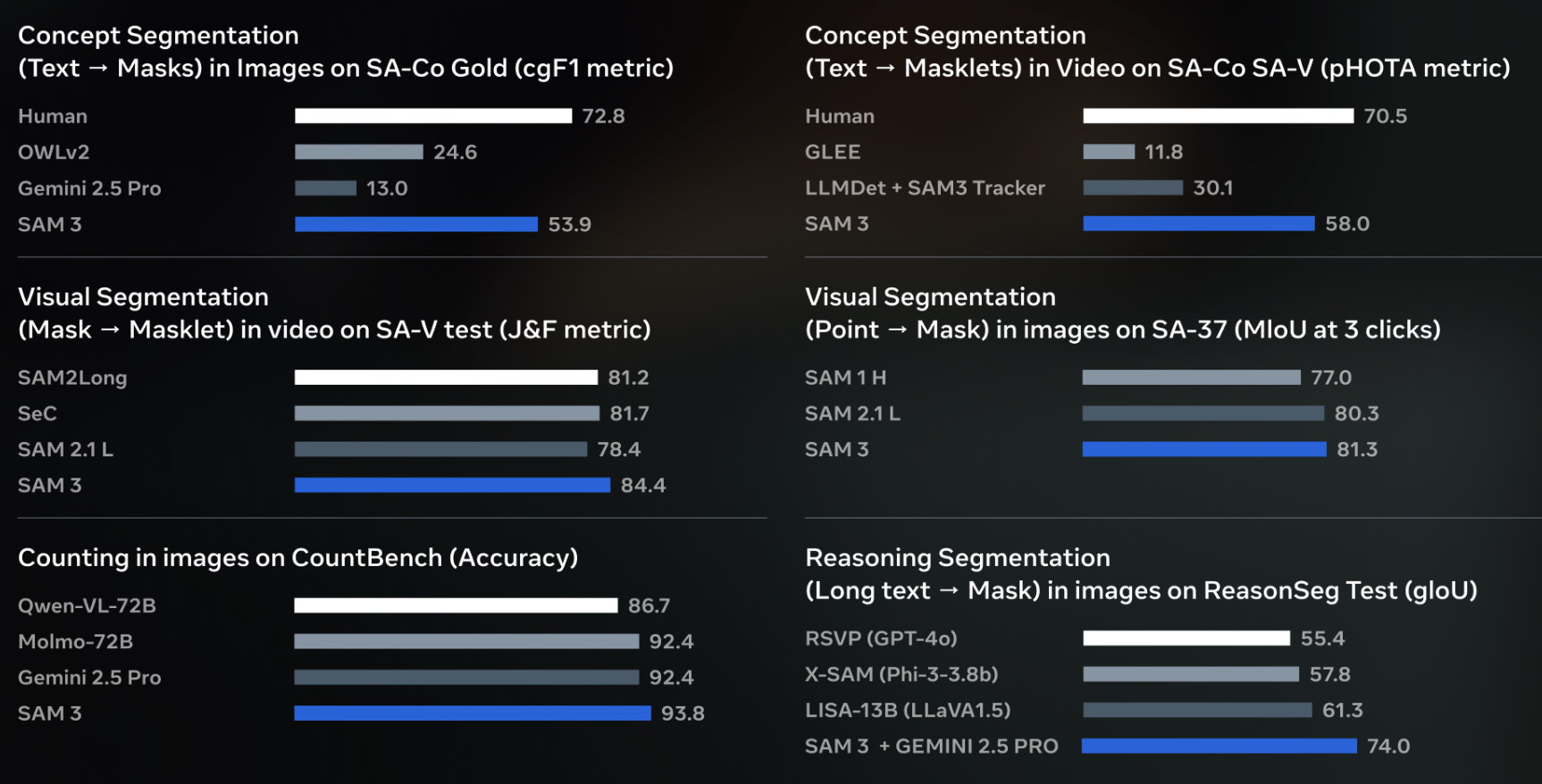Click the GLEE bar in the video chart
Viewport: 1542px width, 784px height.
coord(1109,152)
